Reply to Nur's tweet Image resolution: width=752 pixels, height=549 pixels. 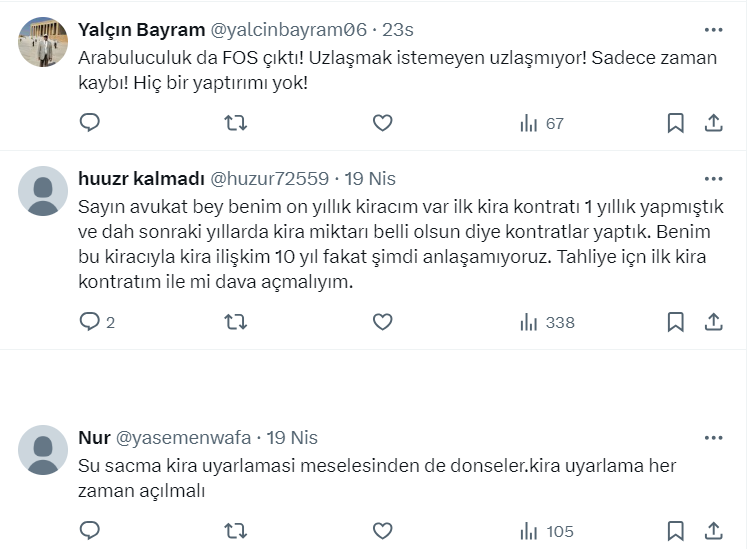(x=90, y=531)
